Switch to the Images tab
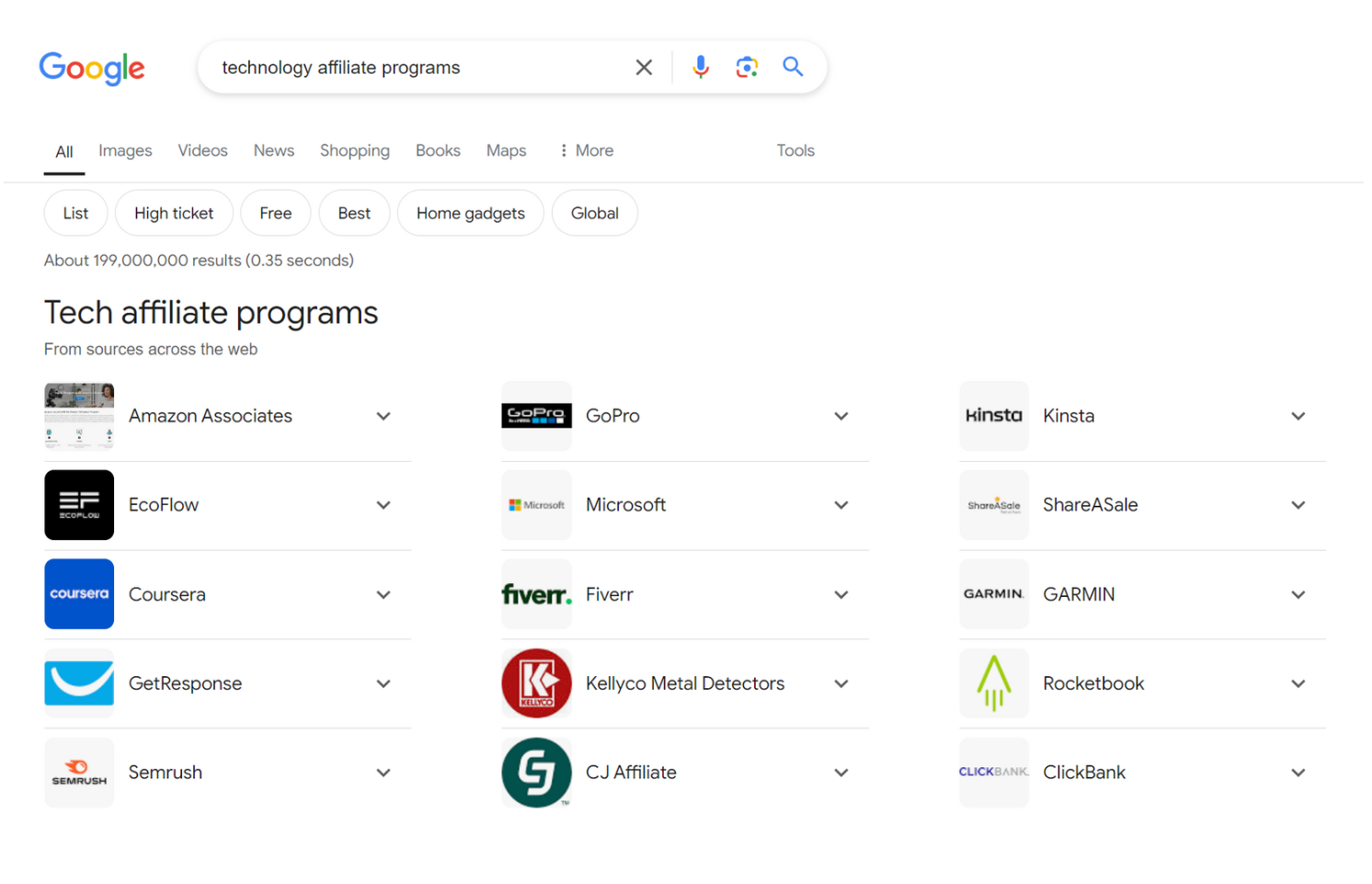The height and width of the screenshot is (884, 1372). click(x=125, y=150)
